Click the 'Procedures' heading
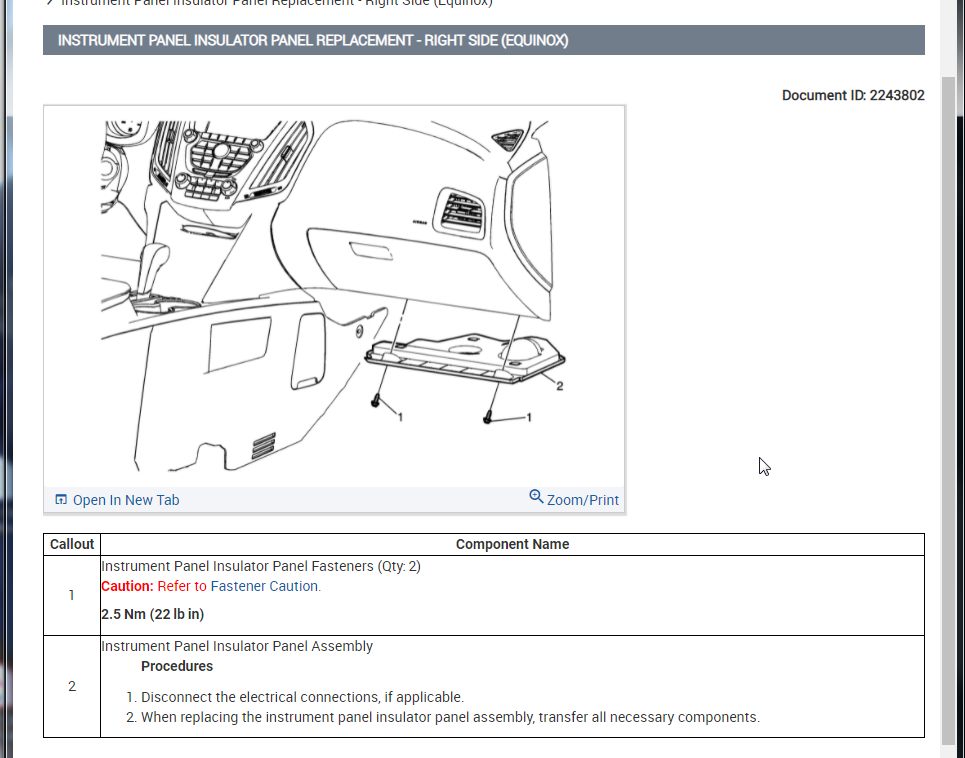The image size is (965, 758). coord(177,666)
